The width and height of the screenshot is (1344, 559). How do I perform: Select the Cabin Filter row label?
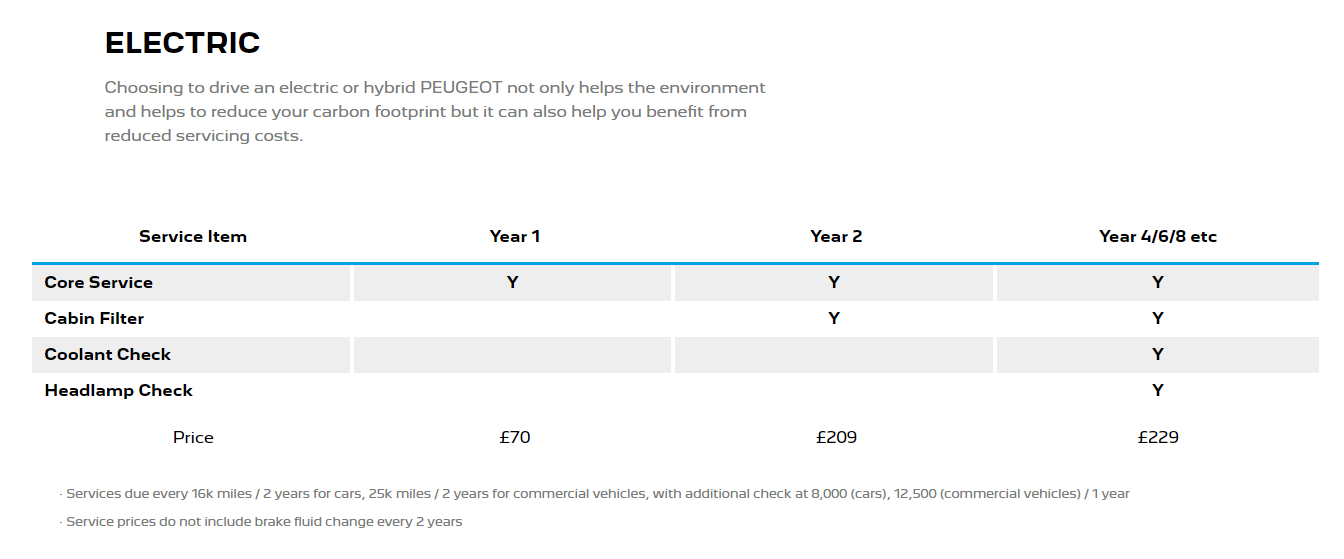click(x=94, y=319)
